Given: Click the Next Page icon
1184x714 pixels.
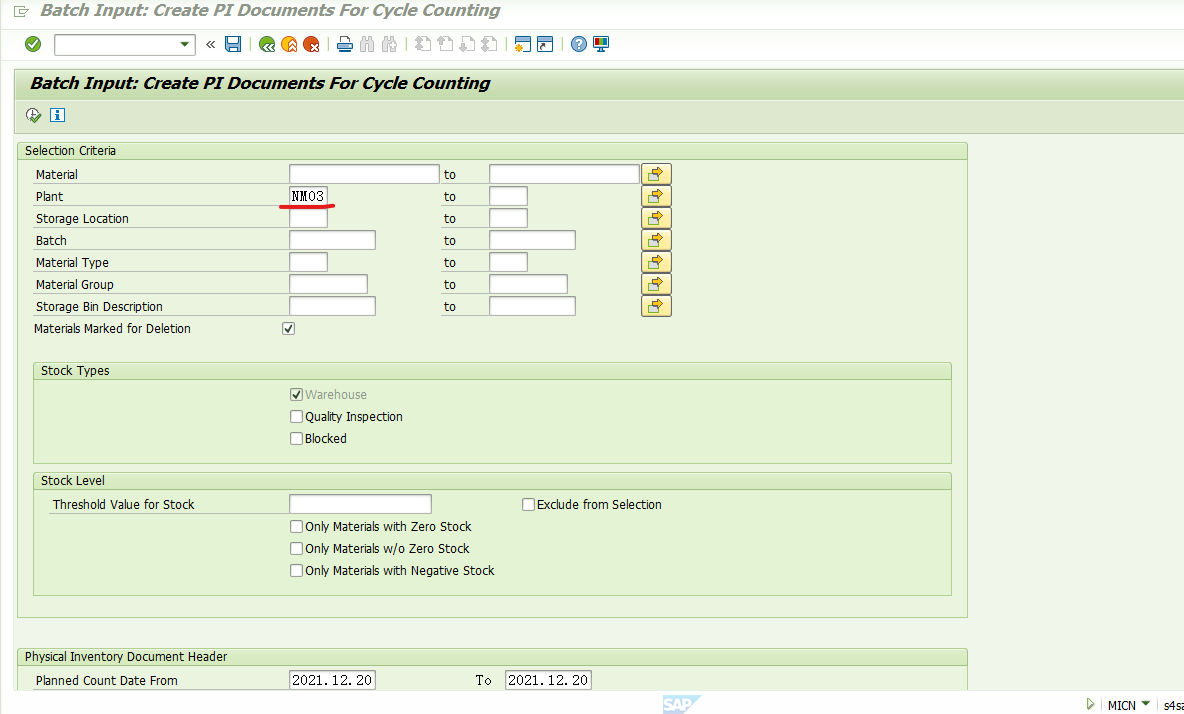Looking at the screenshot, I should pyautogui.click(x=467, y=45).
